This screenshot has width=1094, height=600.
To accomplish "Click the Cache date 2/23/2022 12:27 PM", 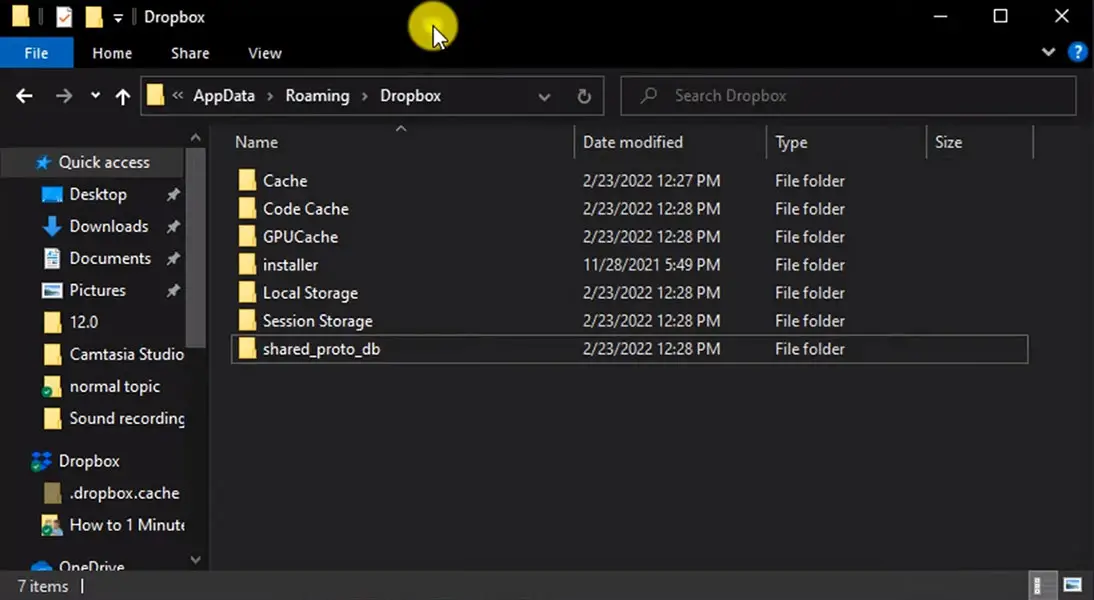I will point(652,181).
